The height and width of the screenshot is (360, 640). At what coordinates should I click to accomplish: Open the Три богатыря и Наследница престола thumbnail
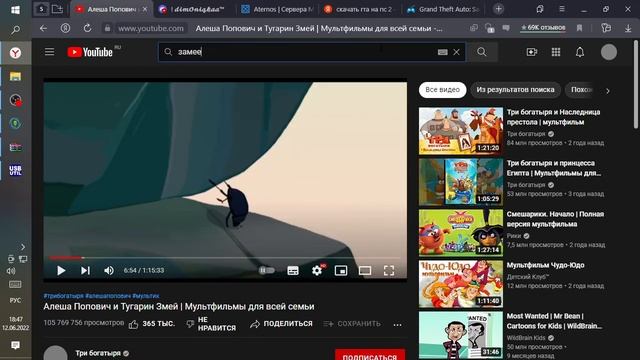(461, 131)
